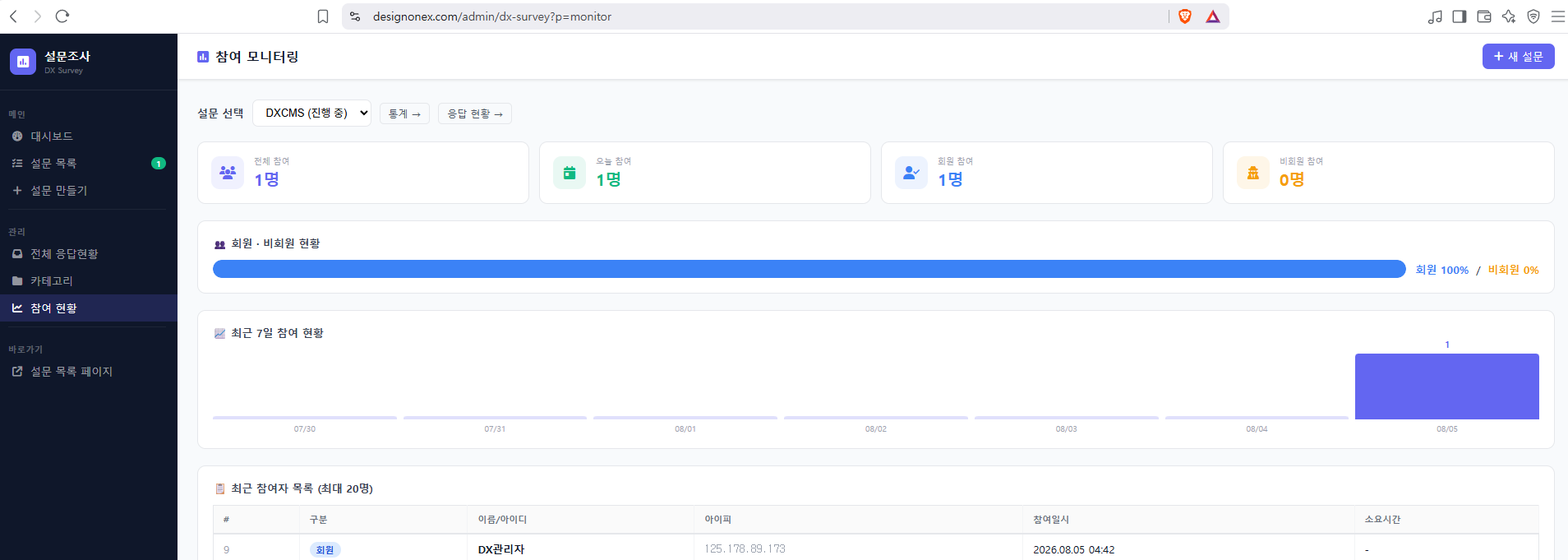Click the DX Survey logo icon
The width and height of the screenshot is (1568, 560).
click(23, 62)
